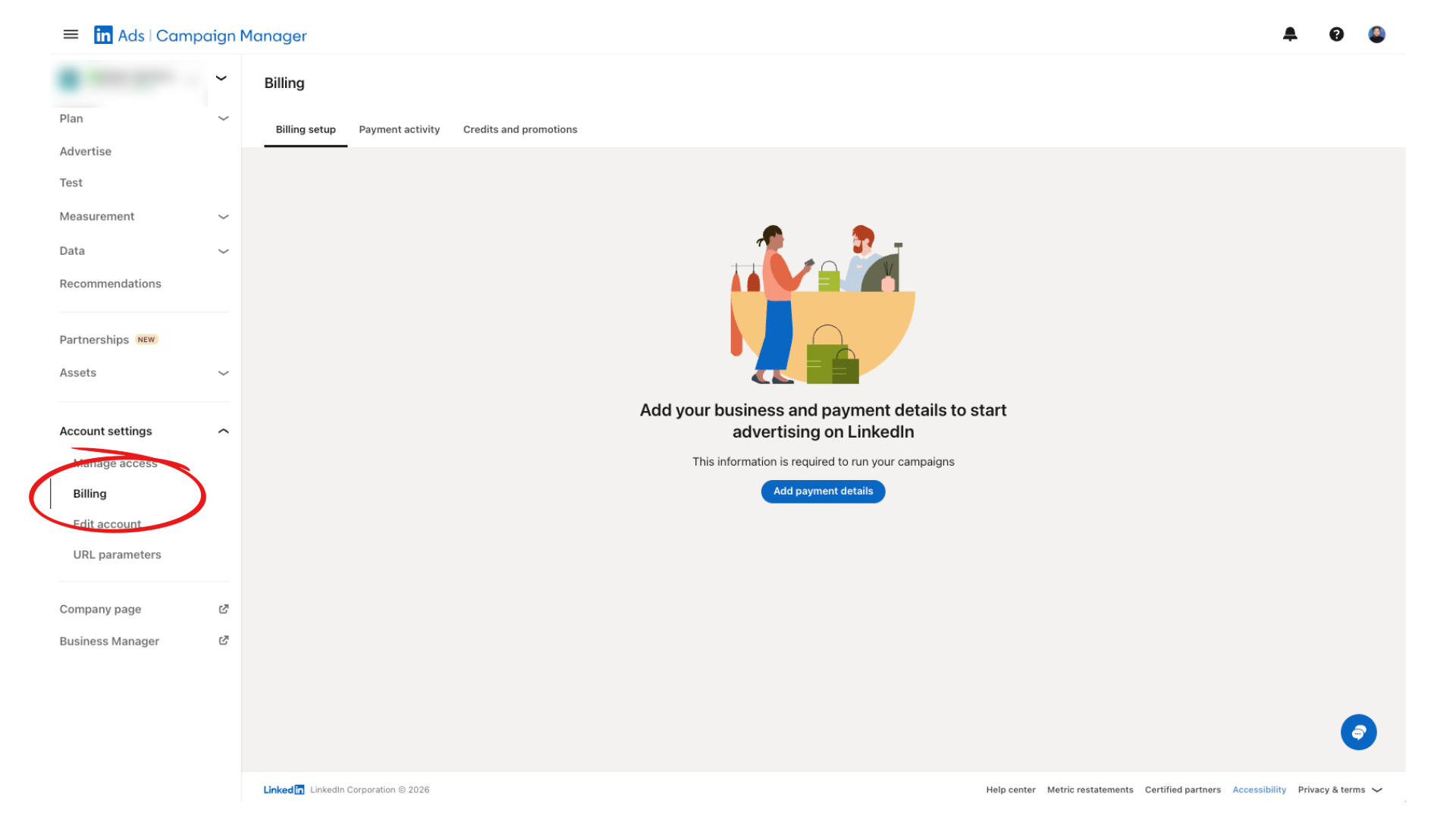Screen dimensions: 1456x819
Task: Open Privacy & terms dropdown
Action: pos(1340,789)
